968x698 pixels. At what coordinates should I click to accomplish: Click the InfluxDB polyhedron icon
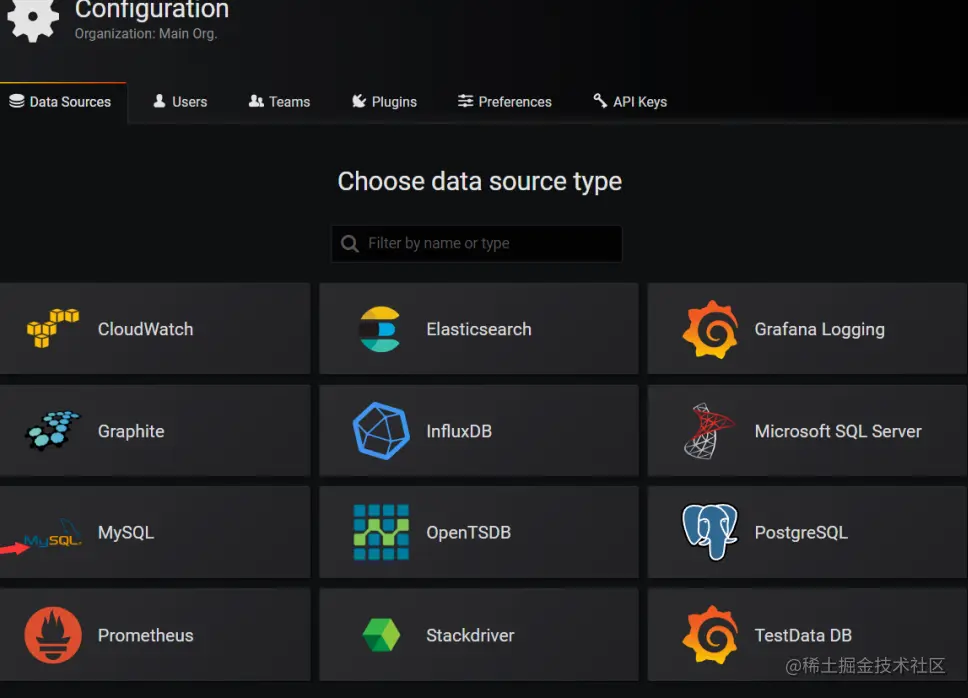pyautogui.click(x=381, y=431)
